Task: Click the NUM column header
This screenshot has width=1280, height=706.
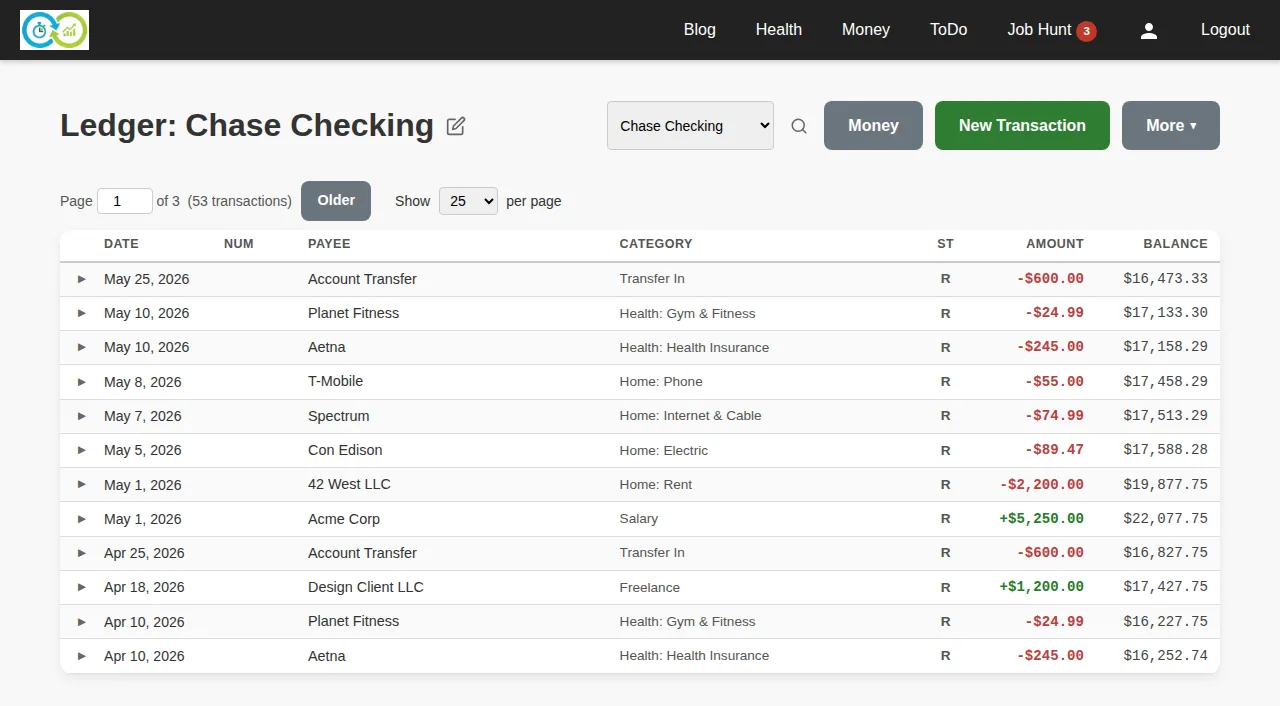Action: click(x=239, y=244)
